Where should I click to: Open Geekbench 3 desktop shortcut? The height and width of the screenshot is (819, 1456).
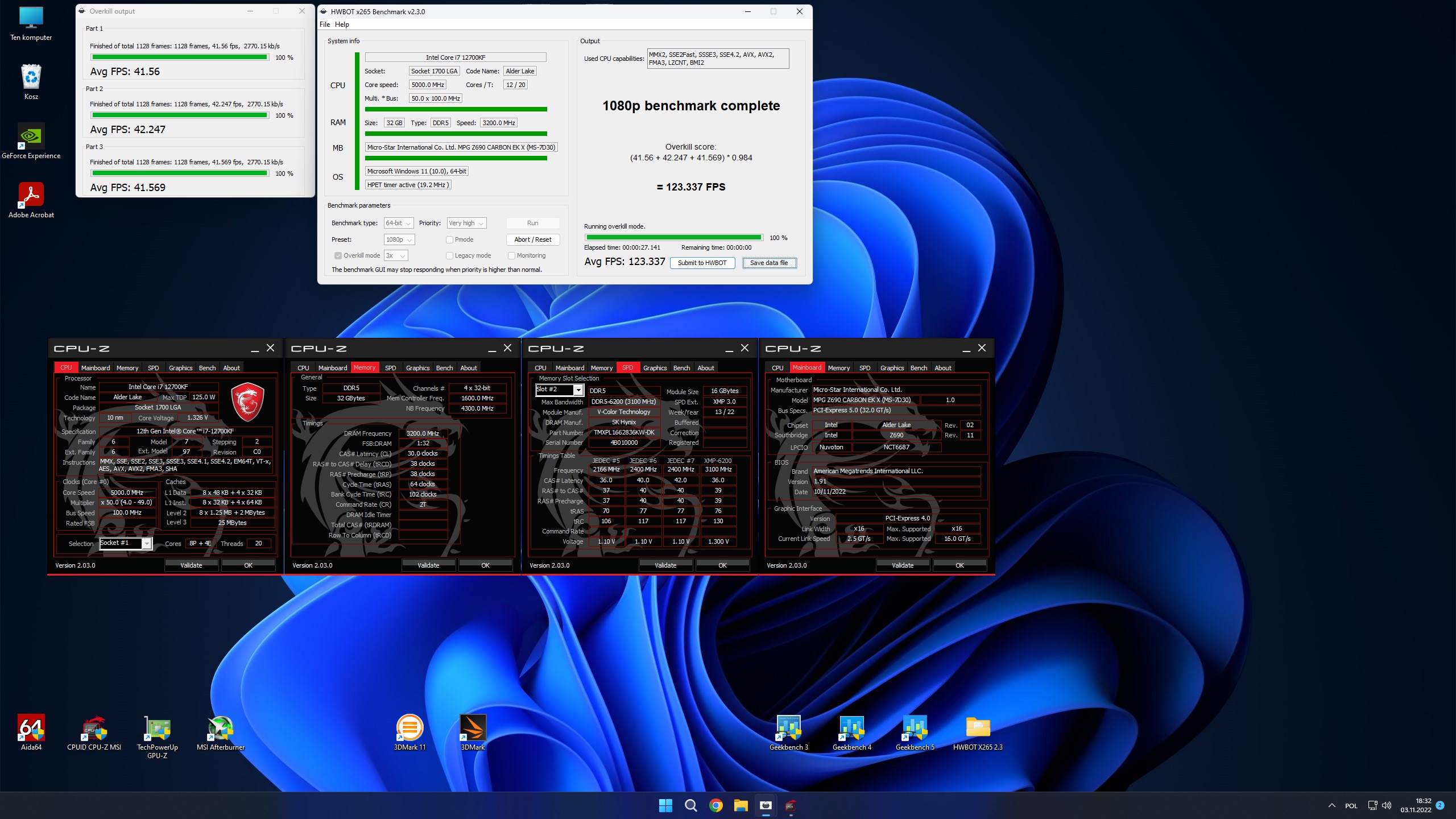[x=789, y=733]
